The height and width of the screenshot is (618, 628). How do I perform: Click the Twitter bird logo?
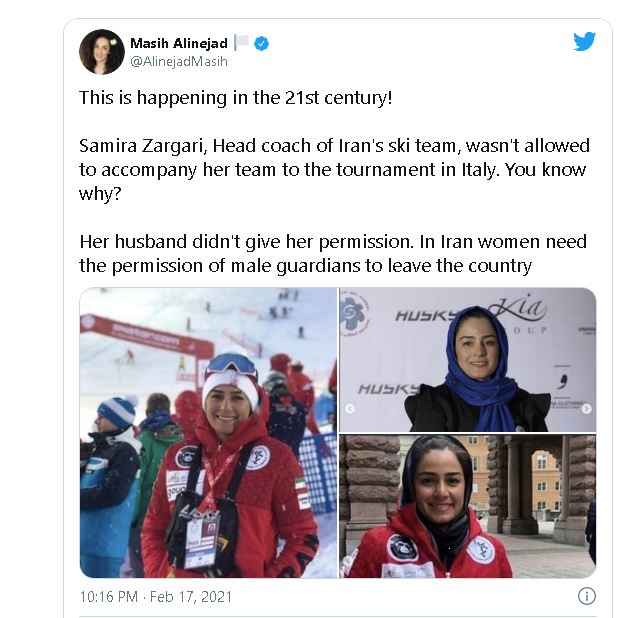(x=584, y=42)
